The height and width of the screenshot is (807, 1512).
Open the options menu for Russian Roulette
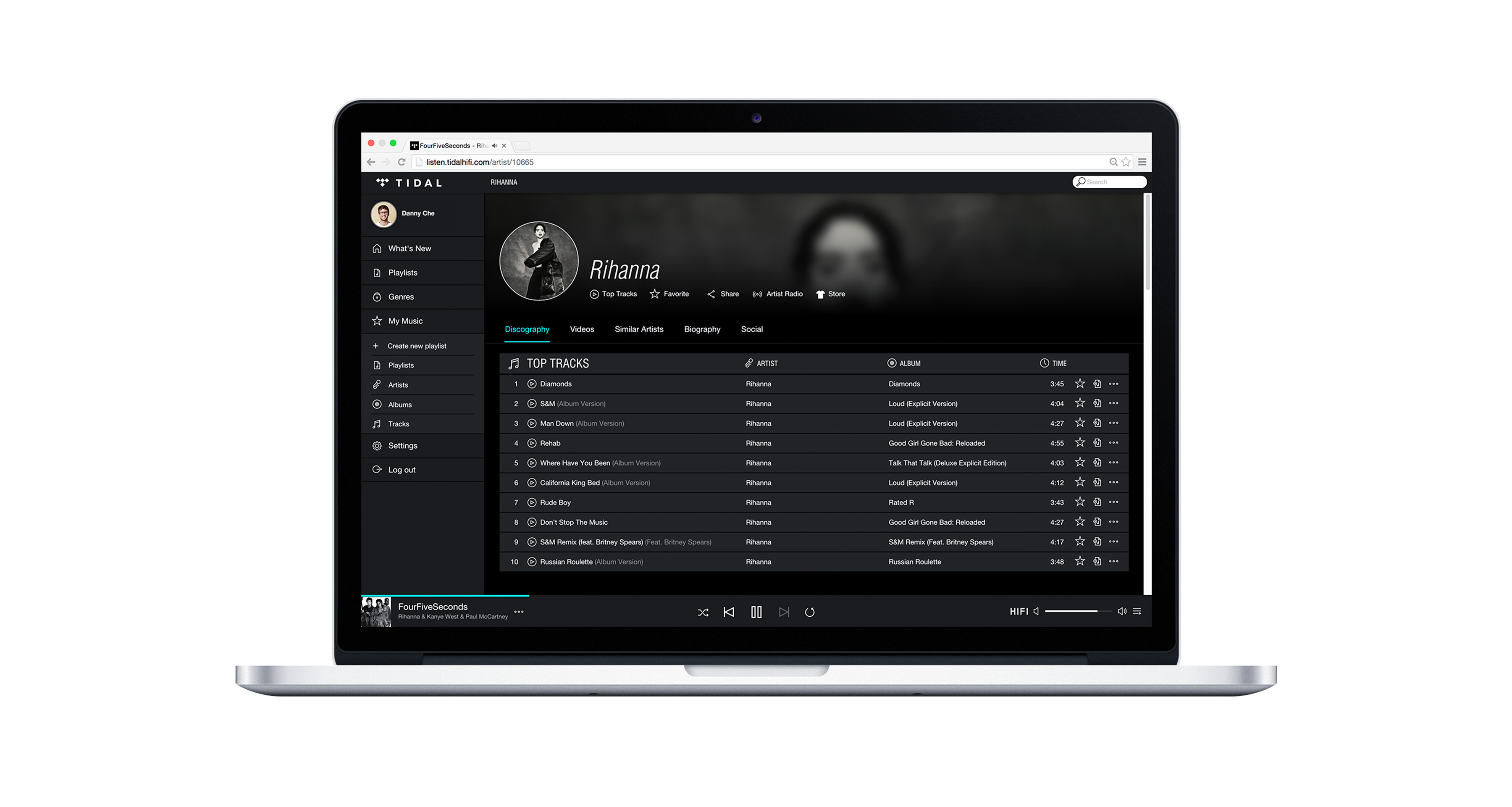point(1114,561)
